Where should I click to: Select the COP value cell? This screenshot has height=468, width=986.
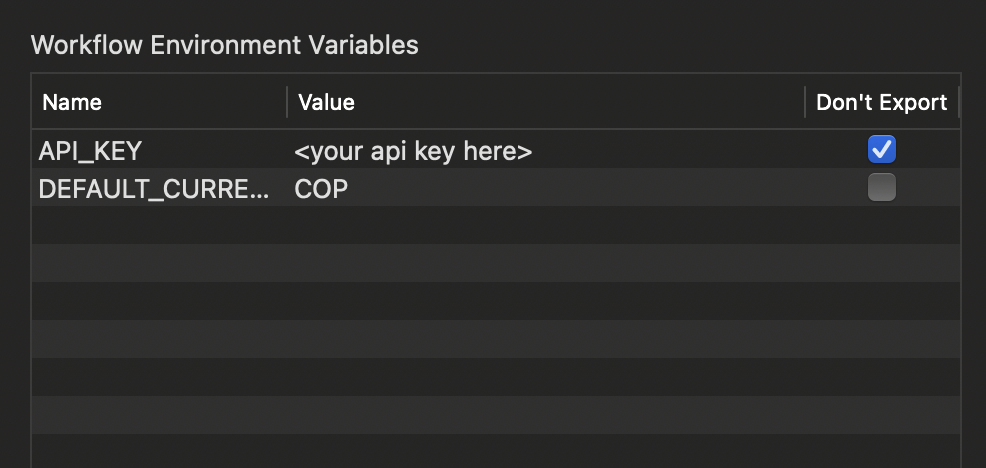pos(546,187)
